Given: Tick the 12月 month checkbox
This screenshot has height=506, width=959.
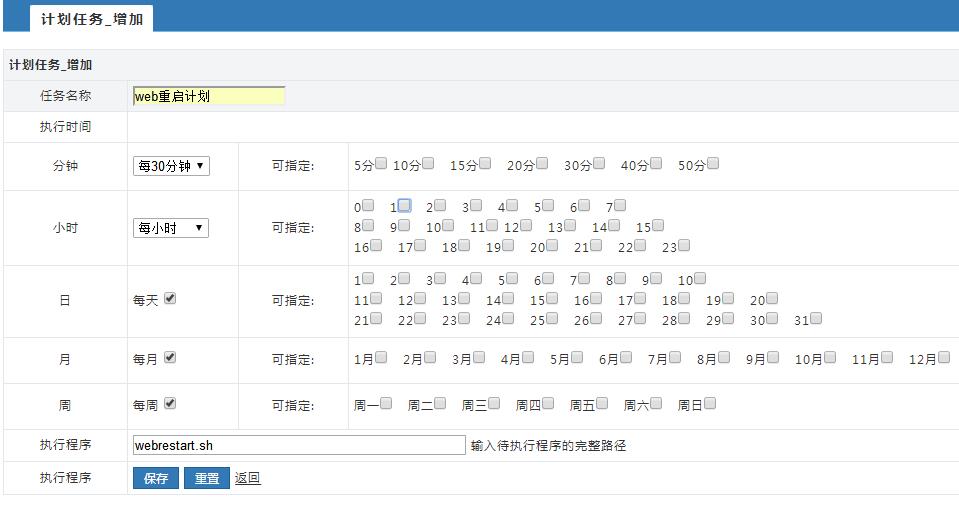Looking at the screenshot, I should click(944, 357).
